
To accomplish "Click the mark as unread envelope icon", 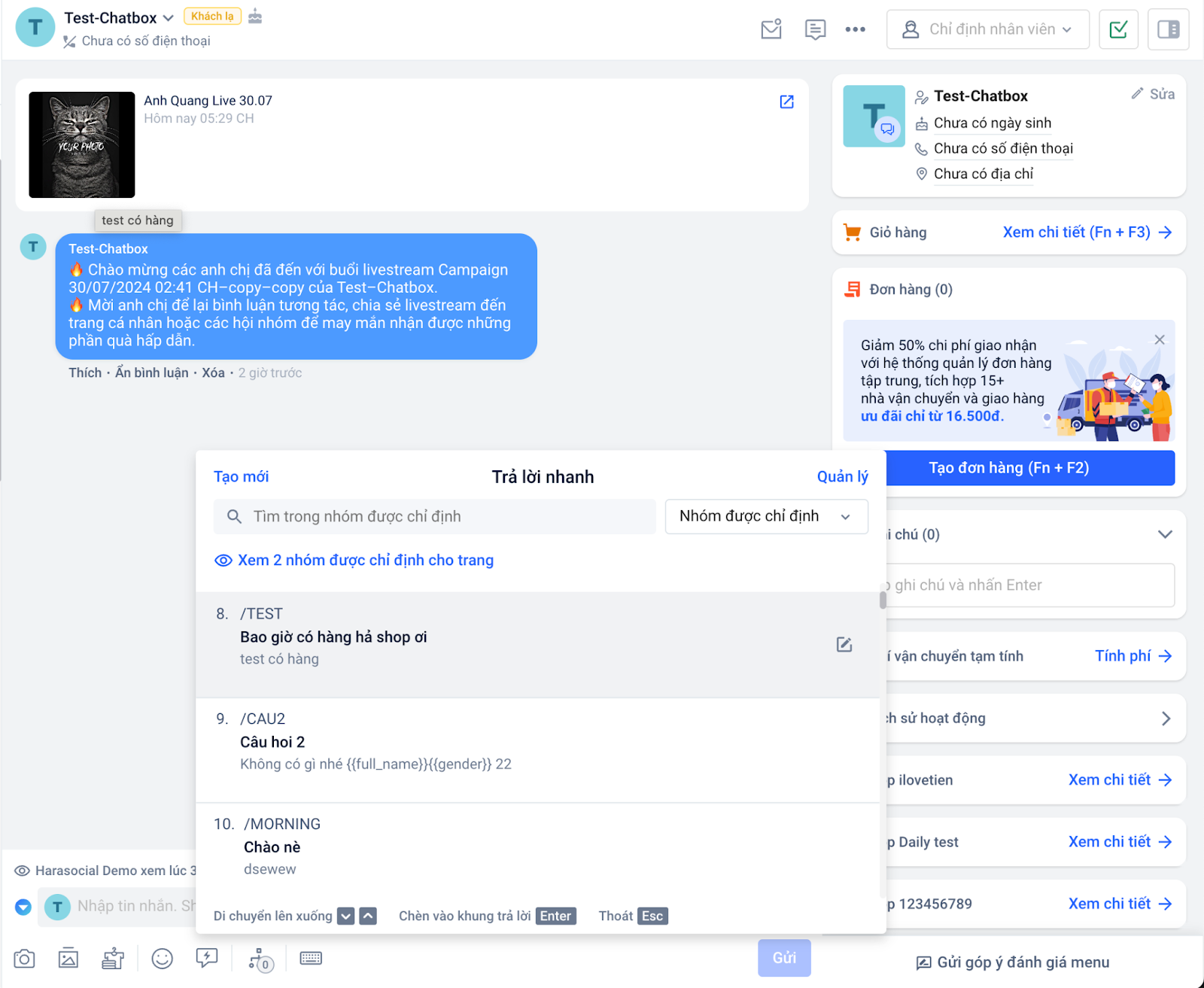I will pyautogui.click(x=771, y=29).
